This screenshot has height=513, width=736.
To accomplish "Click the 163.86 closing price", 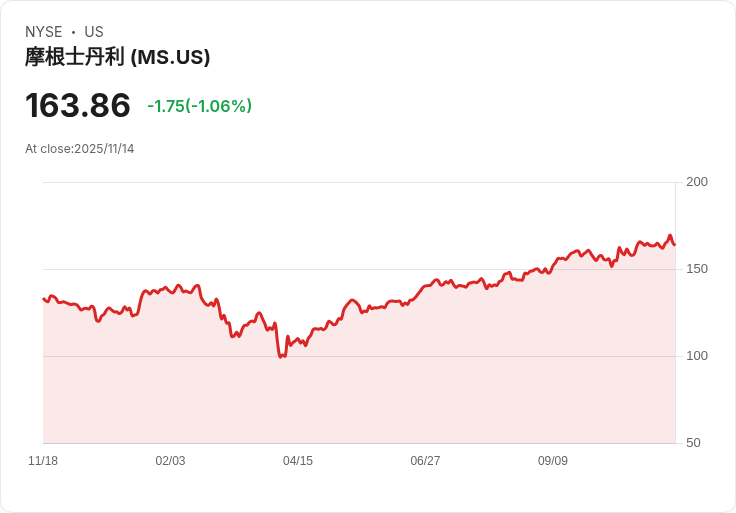I will [x=78, y=106].
